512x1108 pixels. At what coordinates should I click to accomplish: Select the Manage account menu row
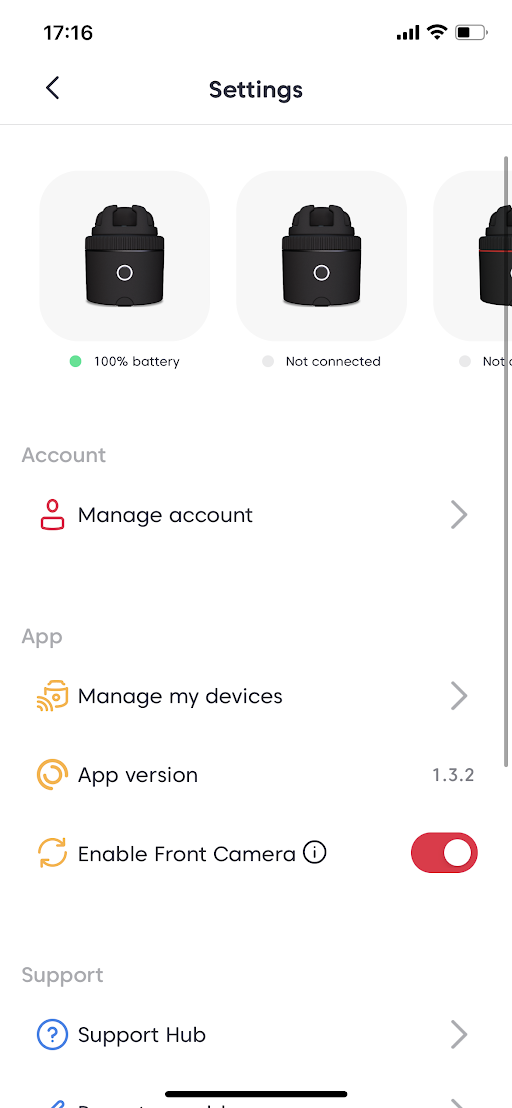point(254,515)
